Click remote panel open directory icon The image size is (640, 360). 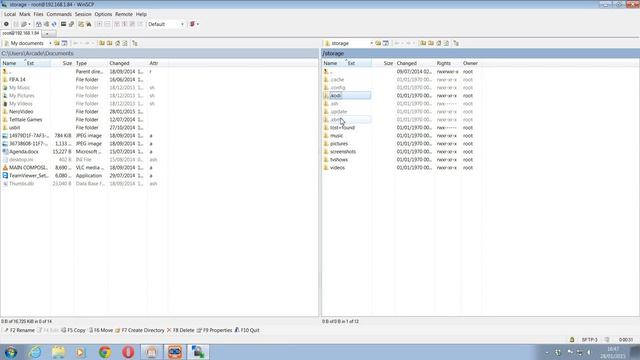[378, 43]
